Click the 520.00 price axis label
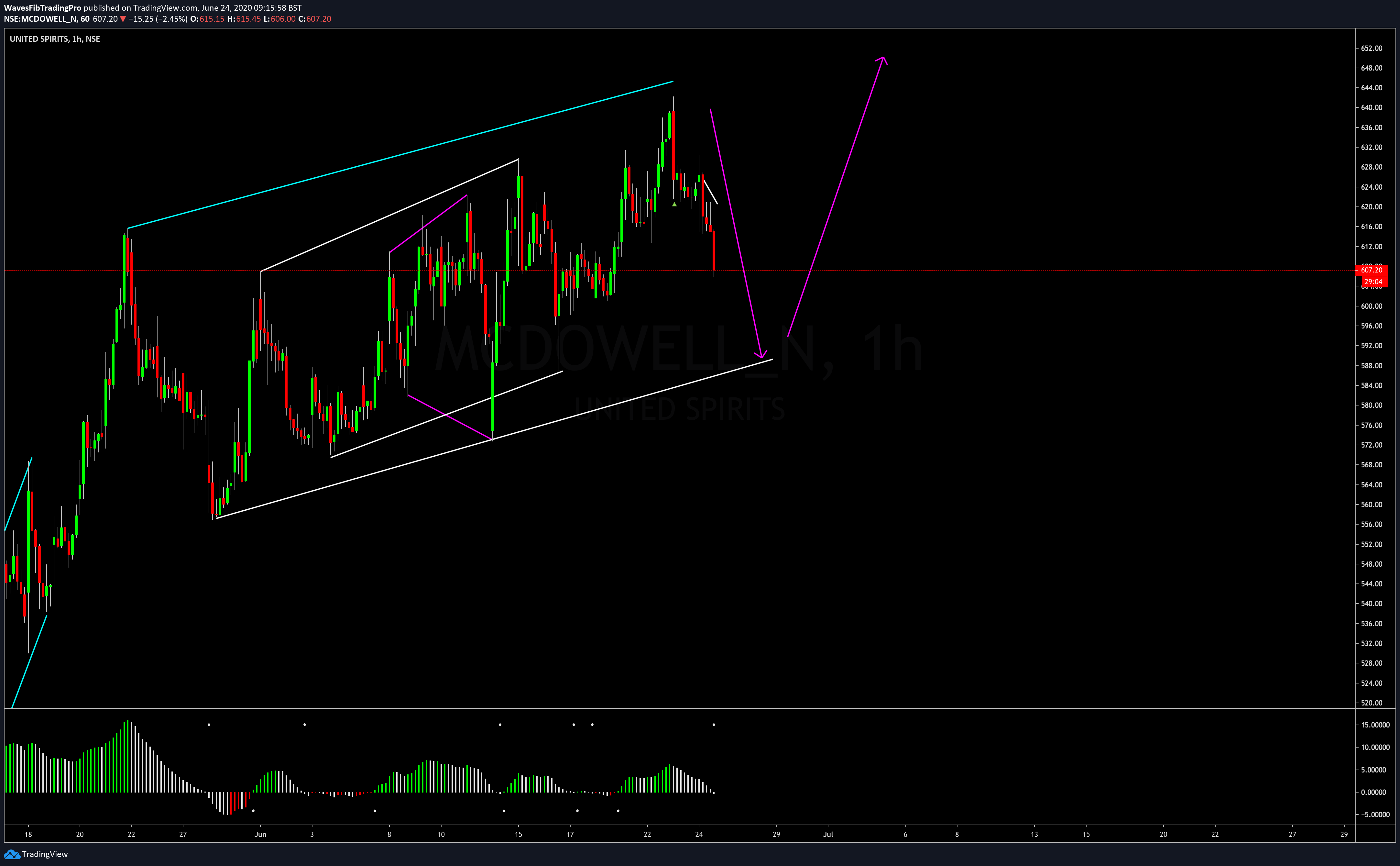This screenshot has height=866, width=1400. pyautogui.click(x=1372, y=703)
